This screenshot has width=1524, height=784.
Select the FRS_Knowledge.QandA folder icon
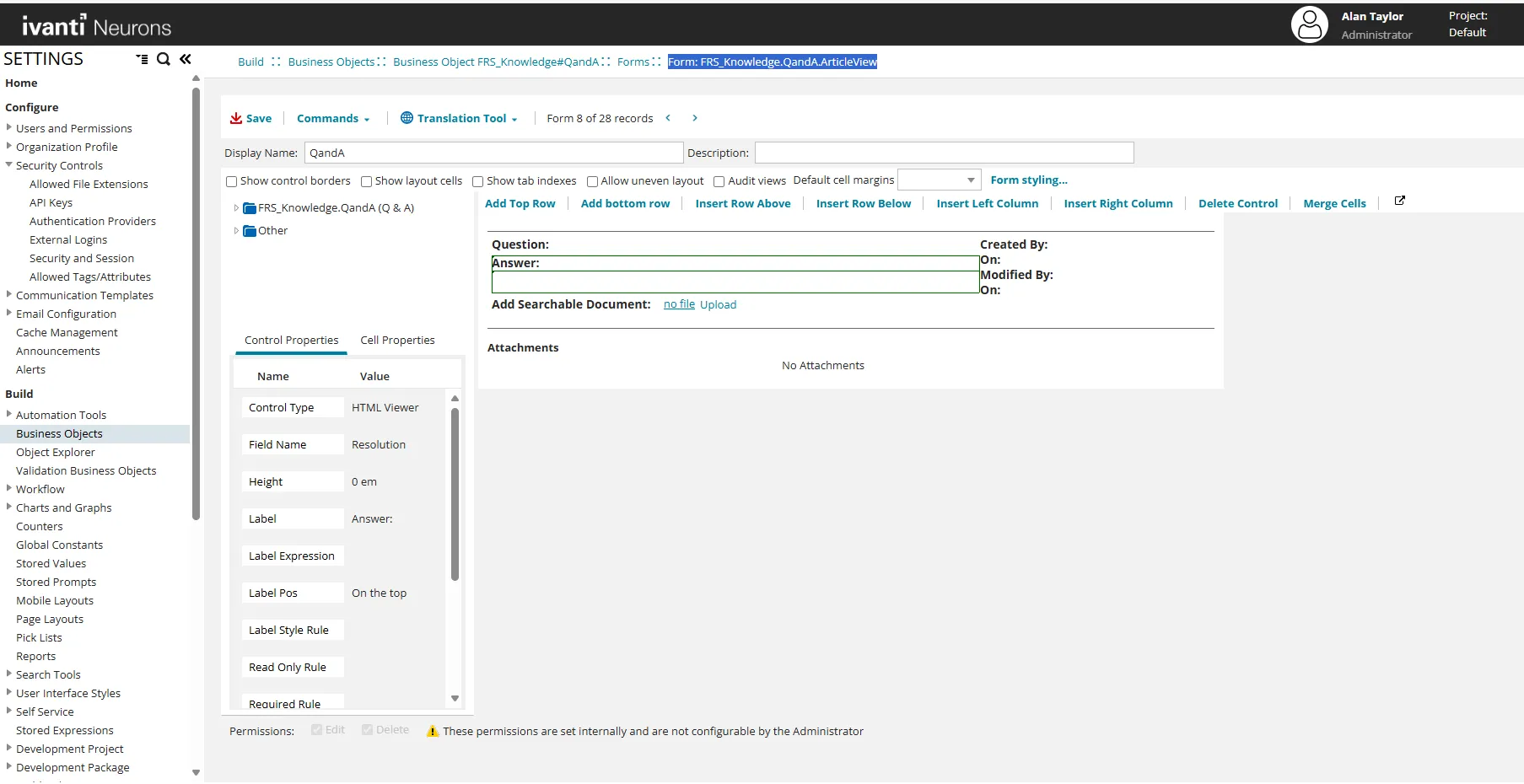click(x=250, y=208)
